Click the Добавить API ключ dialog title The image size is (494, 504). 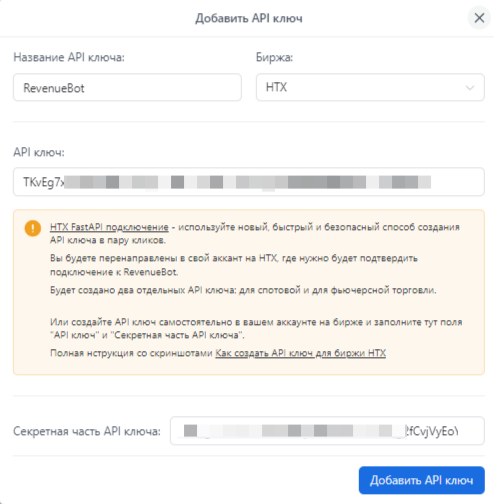(x=249, y=18)
